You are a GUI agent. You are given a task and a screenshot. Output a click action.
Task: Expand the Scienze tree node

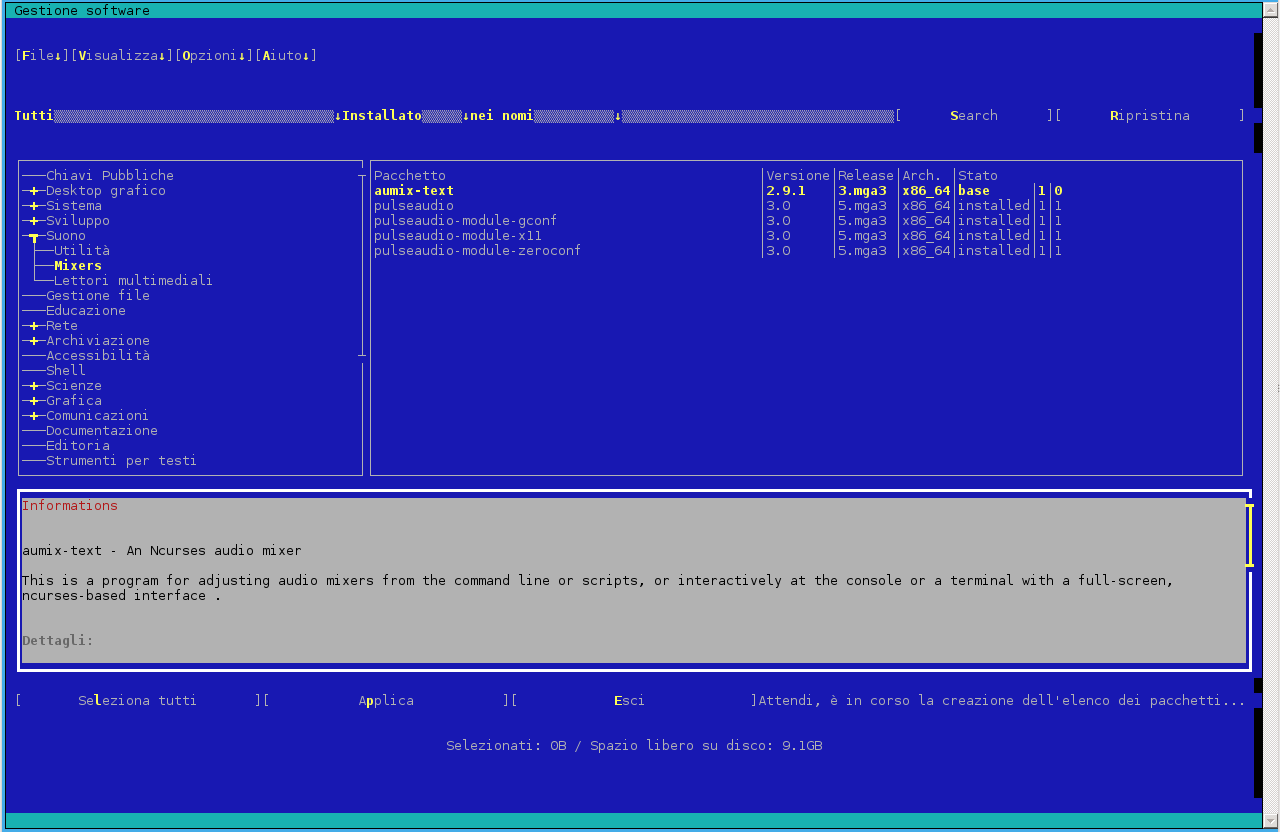pos(34,386)
